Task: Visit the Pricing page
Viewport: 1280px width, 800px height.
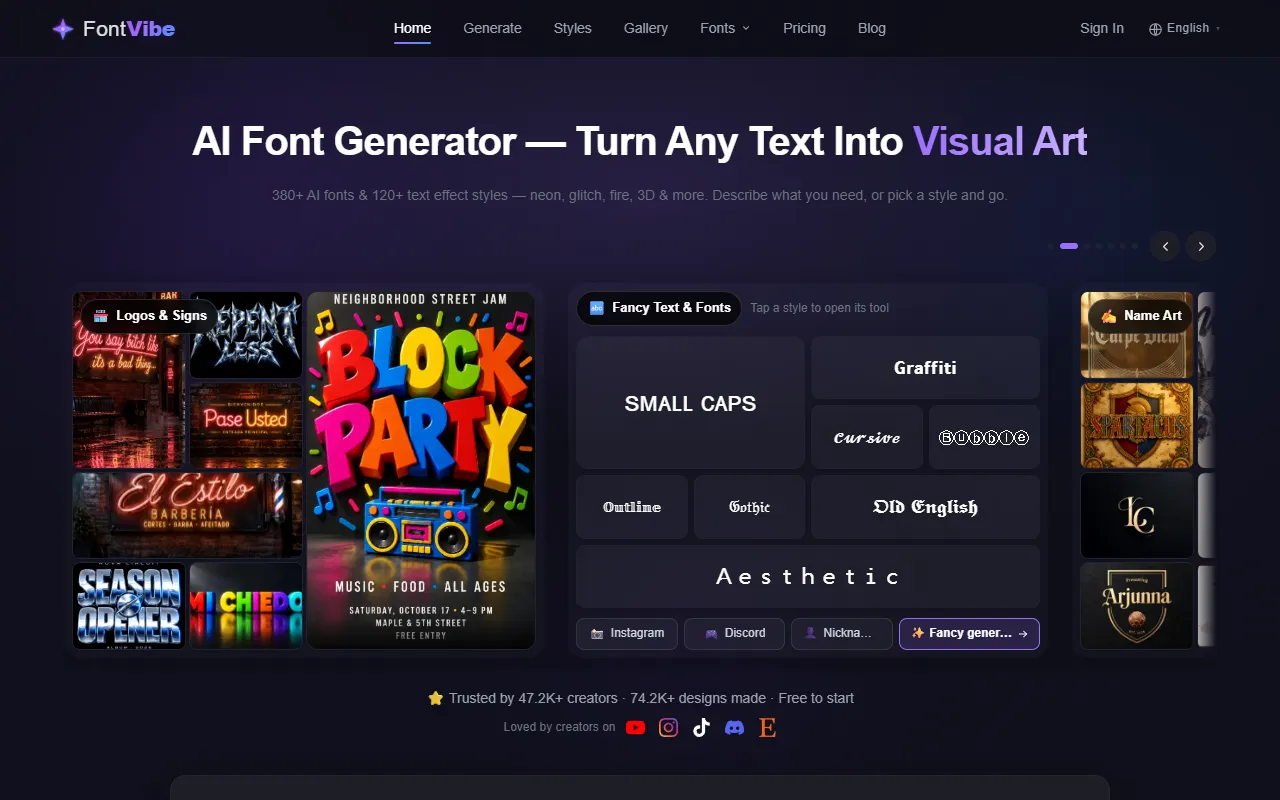Action: pyautogui.click(x=805, y=28)
